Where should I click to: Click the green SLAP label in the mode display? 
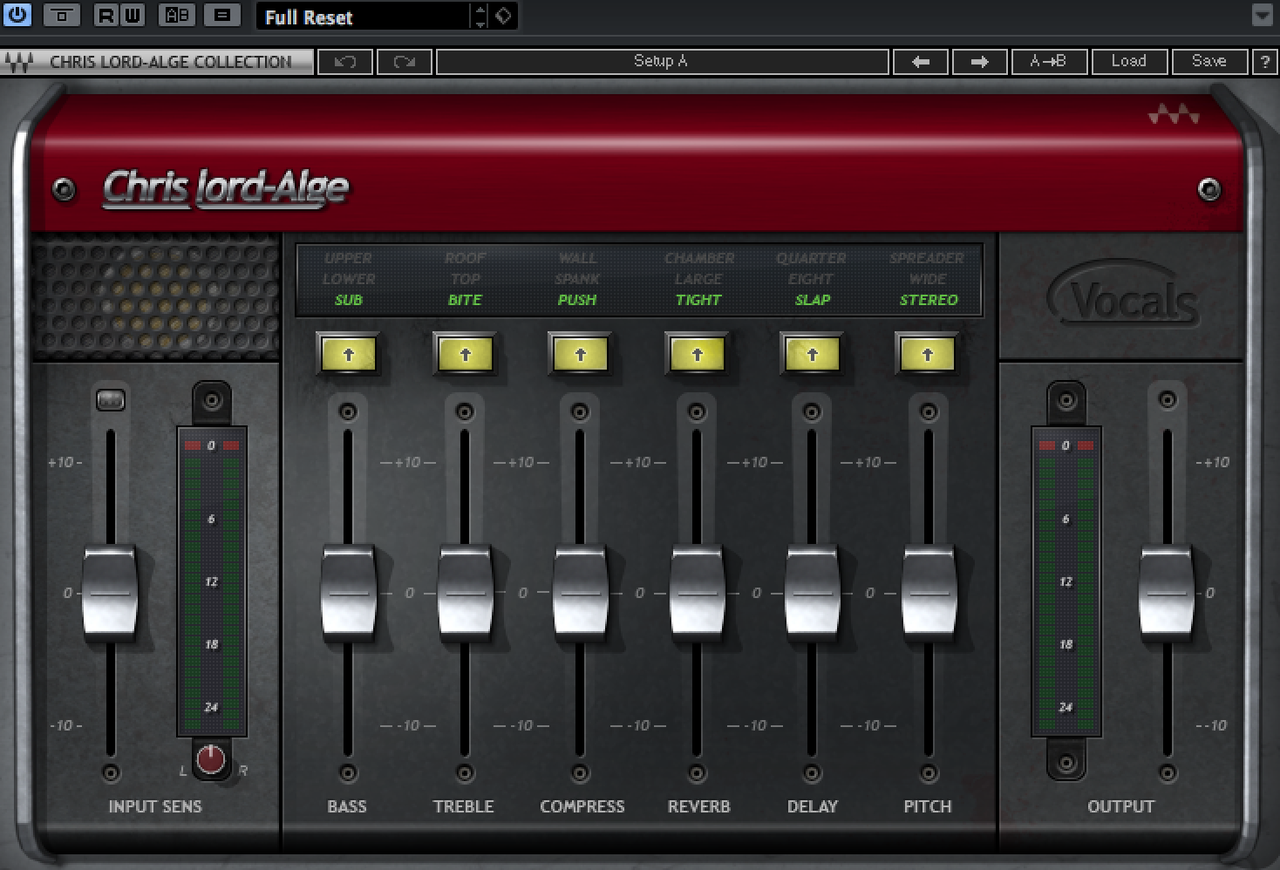click(813, 300)
